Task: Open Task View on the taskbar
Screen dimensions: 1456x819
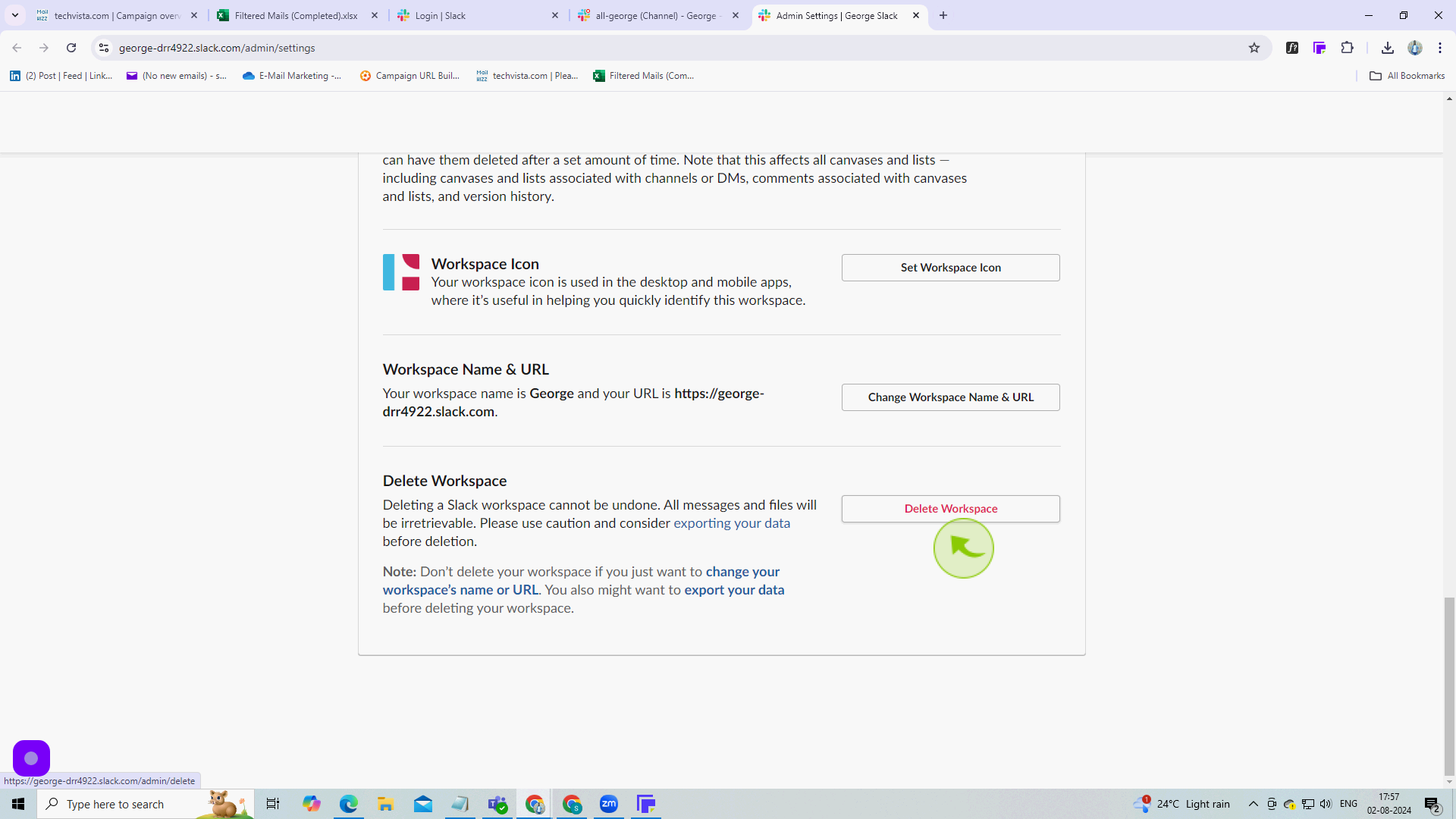Action: click(x=273, y=804)
